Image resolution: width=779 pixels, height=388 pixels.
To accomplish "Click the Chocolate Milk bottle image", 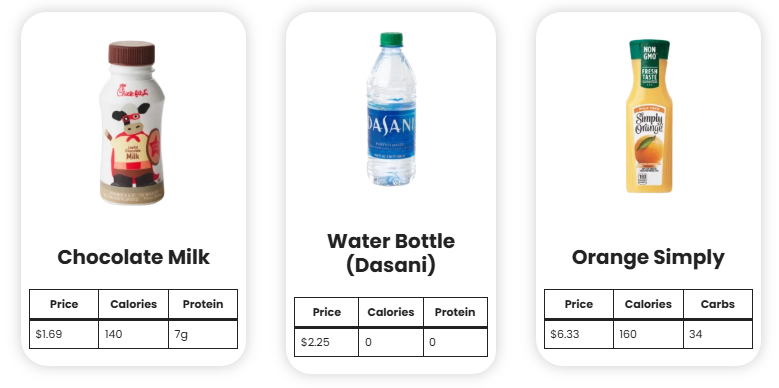I will pyautogui.click(x=133, y=123).
